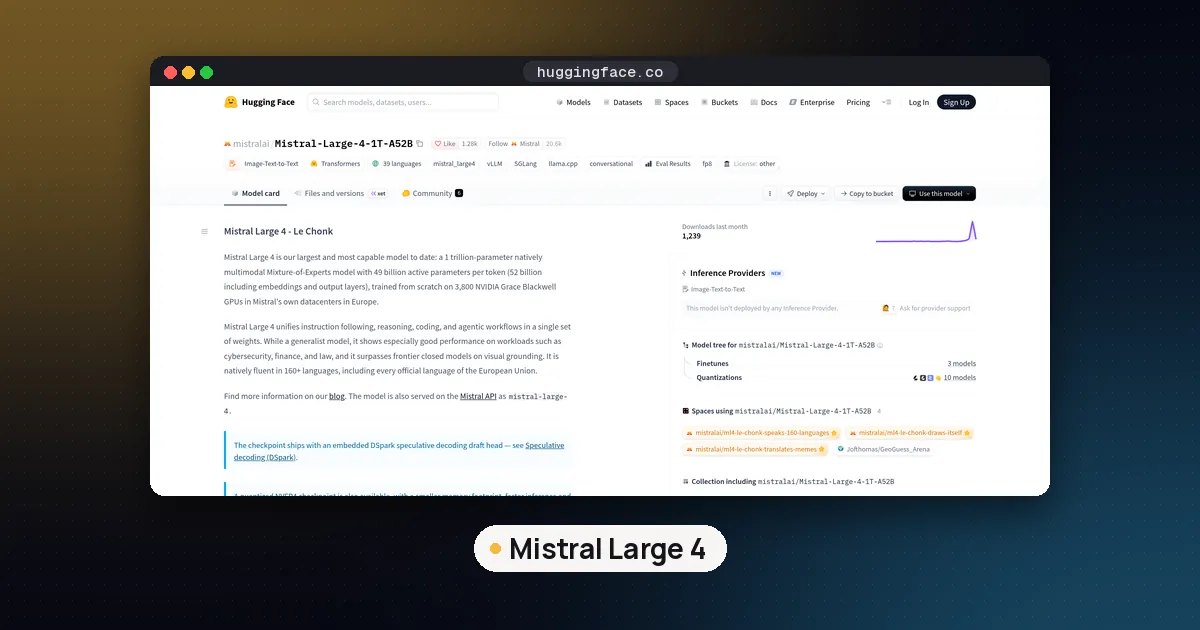Open the 1.28k likes count
The image size is (1200, 630).
click(x=469, y=144)
